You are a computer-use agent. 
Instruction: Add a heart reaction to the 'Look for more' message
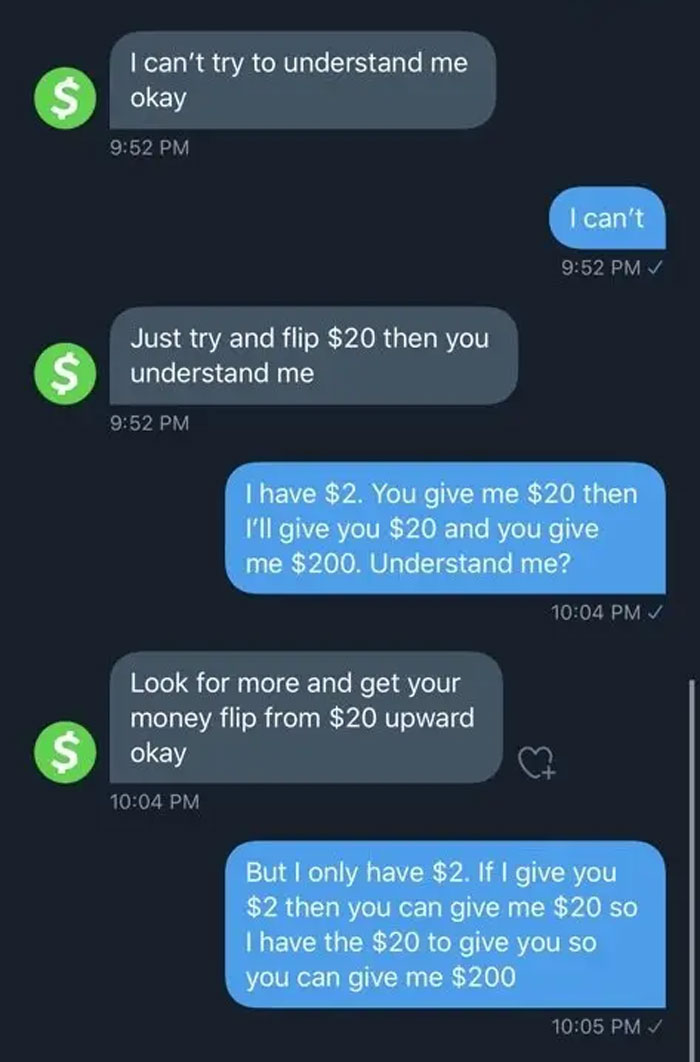coord(538,763)
